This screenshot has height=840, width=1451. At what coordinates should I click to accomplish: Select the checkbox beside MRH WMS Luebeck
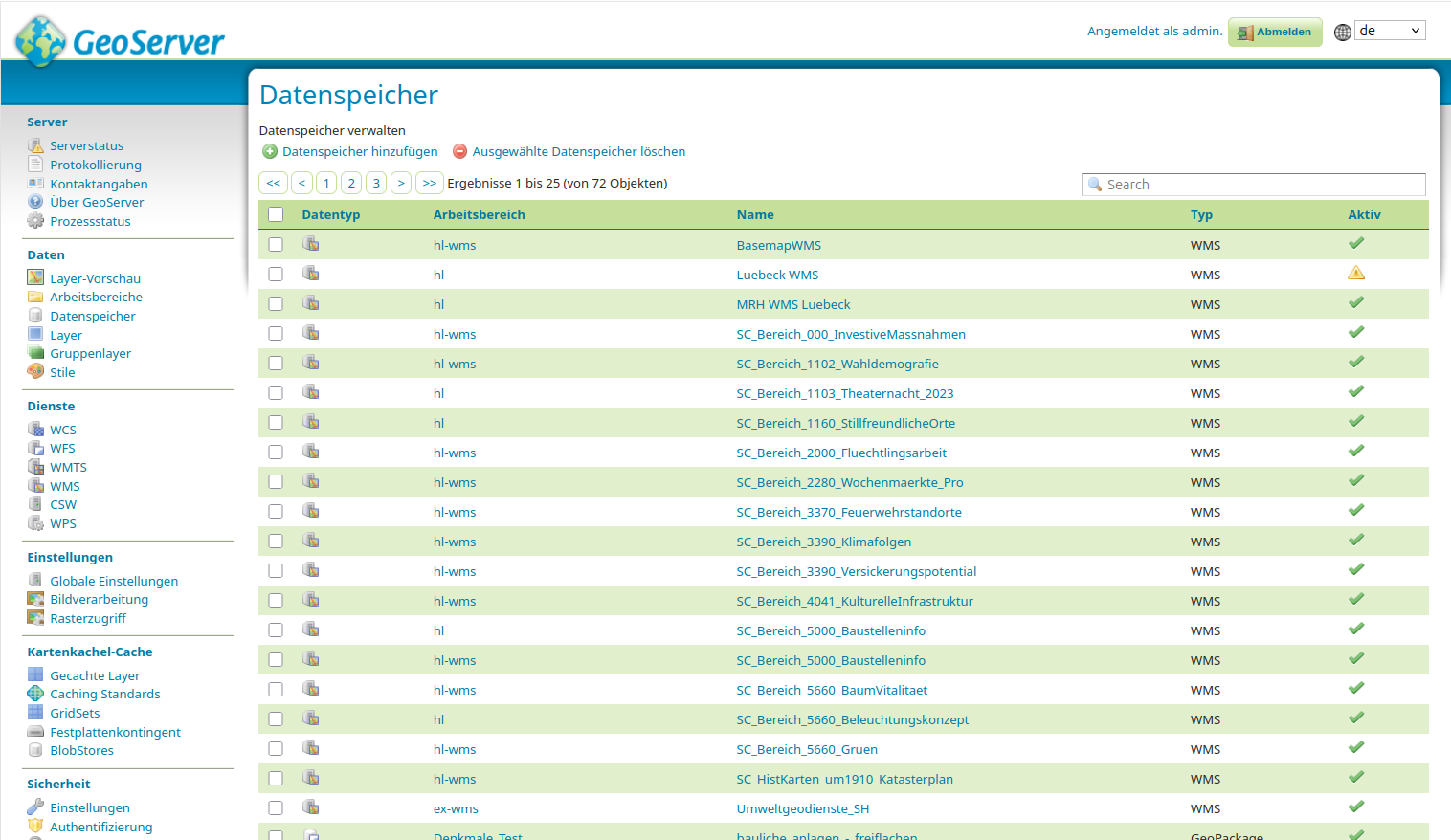coord(276,303)
